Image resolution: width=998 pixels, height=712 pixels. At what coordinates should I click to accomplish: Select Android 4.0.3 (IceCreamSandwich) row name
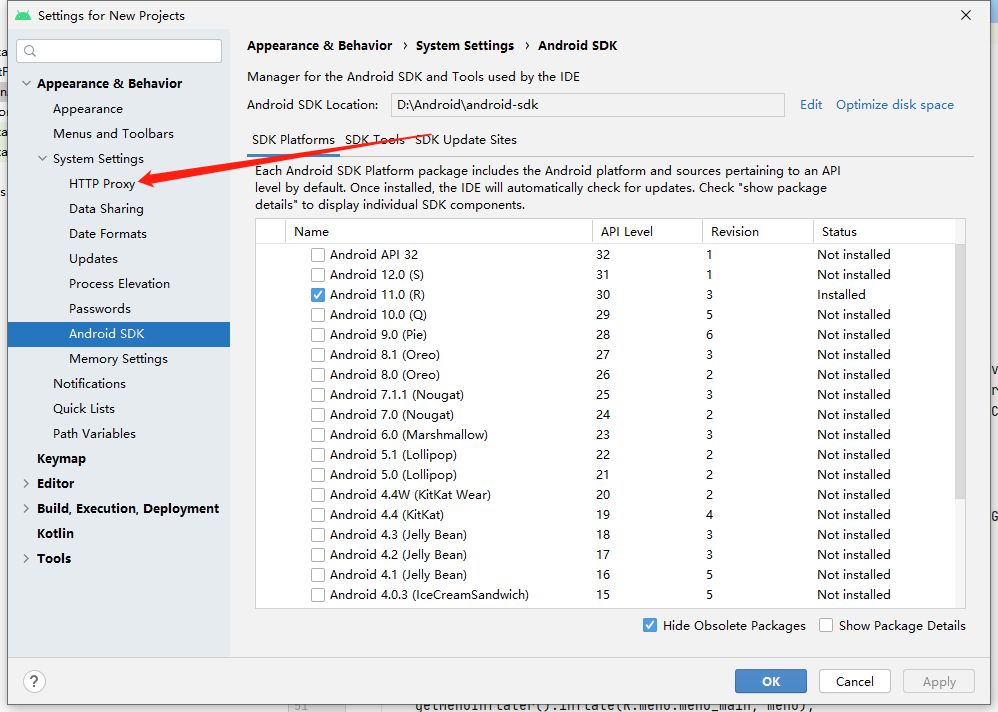pyautogui.click(x=429, y=595)
